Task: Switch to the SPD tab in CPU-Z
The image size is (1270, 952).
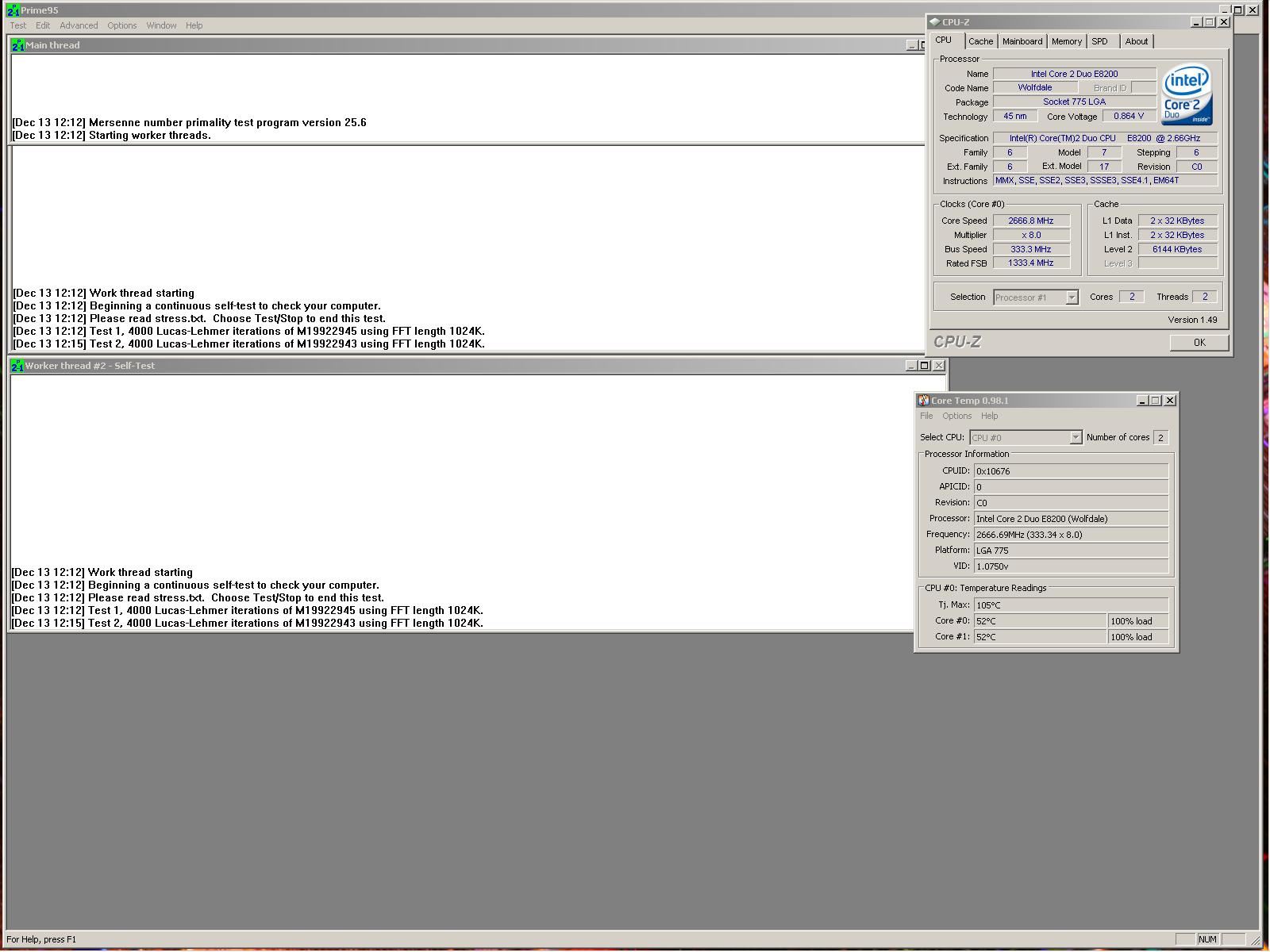Action: (1099, 41)
